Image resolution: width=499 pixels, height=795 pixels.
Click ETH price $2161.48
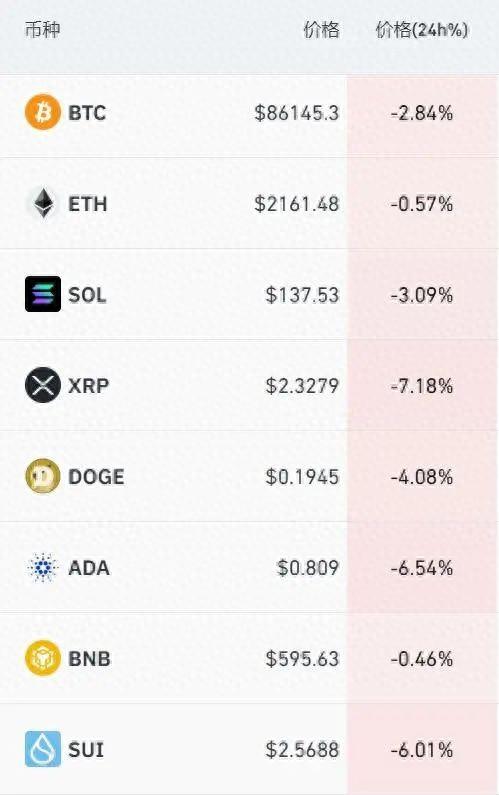coord(297,204)
